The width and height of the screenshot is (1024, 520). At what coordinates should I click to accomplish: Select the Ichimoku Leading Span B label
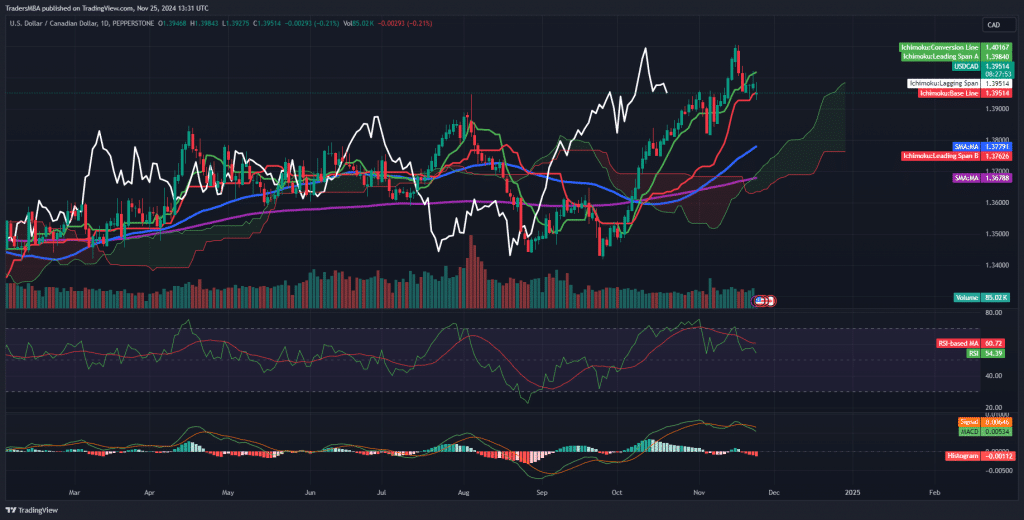click(x=940, y=156)
